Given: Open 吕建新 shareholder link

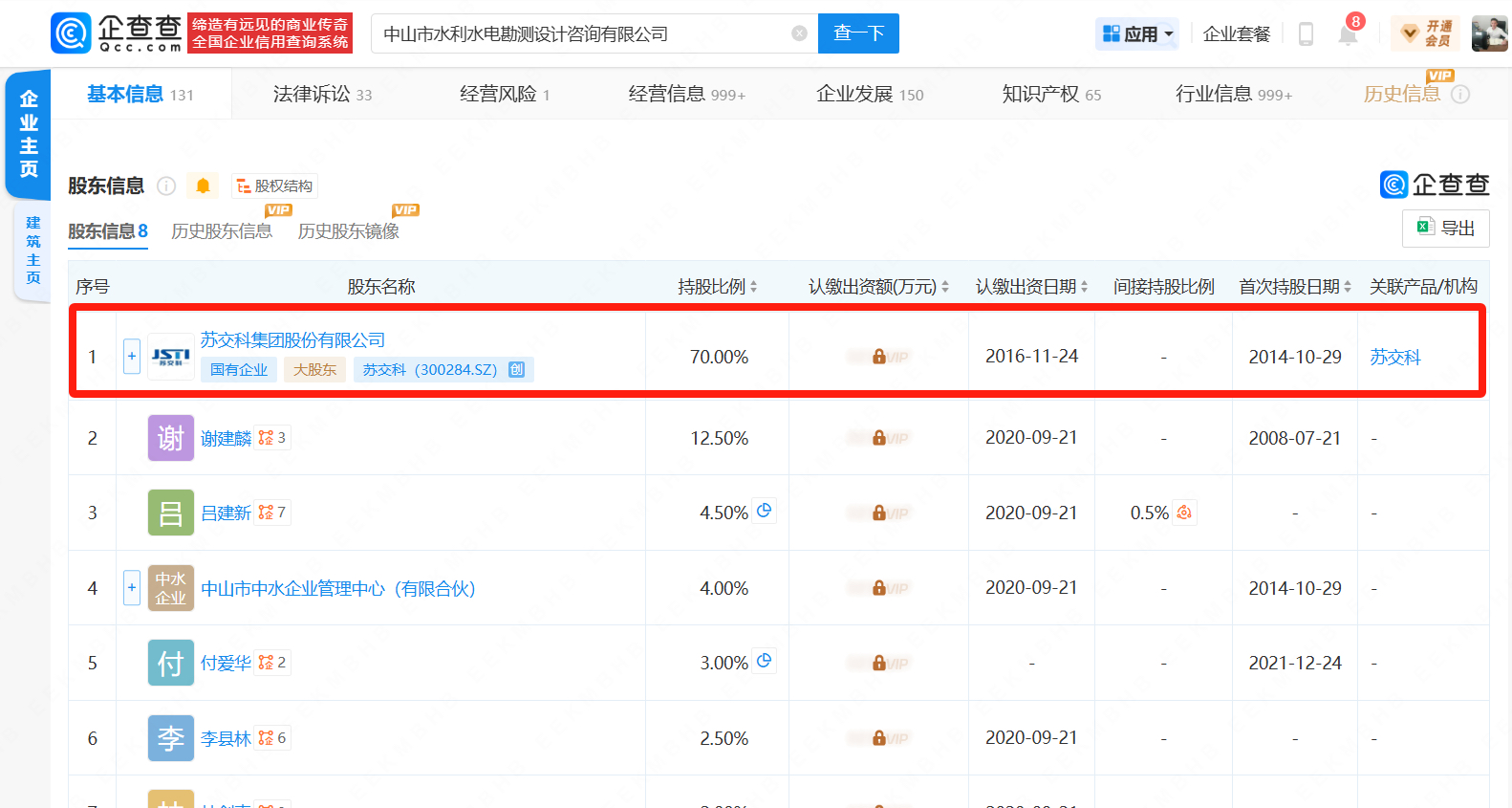Looking at the screenshot, I should [226, 513].
